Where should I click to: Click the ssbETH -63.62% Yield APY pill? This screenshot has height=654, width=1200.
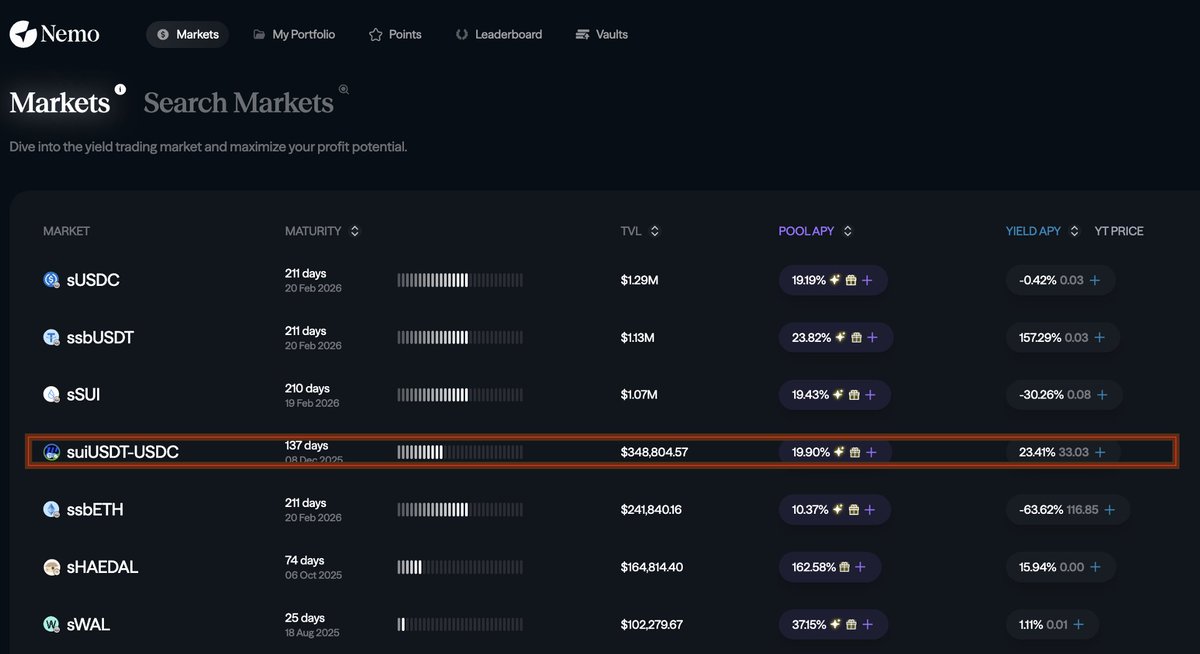pyautogui.click(x=1068, y=510)
